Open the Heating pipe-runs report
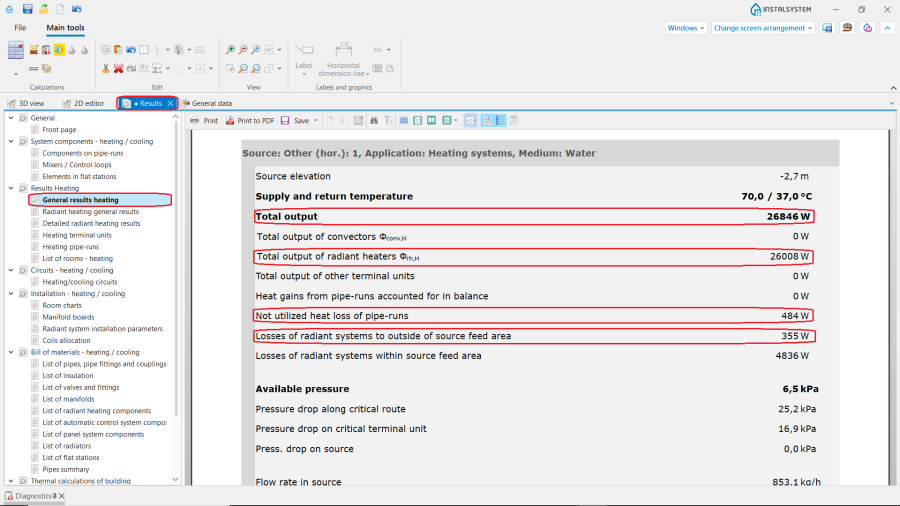This screenshot has height=506, width=900. [x=71, y=247]
